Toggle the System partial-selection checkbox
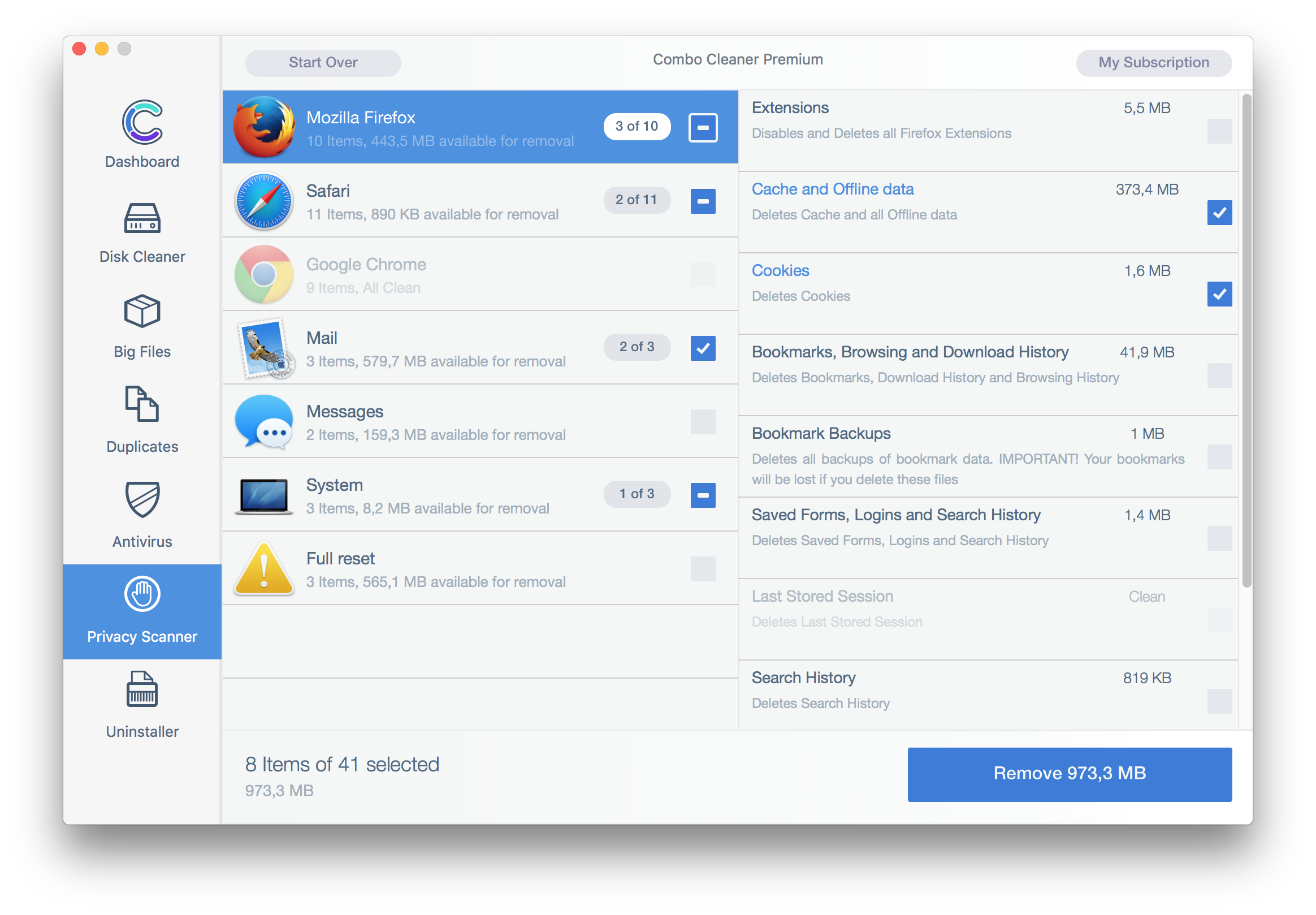Image resolution: width=1316 pixels, height=915 pixels. (x=703, y=495)
